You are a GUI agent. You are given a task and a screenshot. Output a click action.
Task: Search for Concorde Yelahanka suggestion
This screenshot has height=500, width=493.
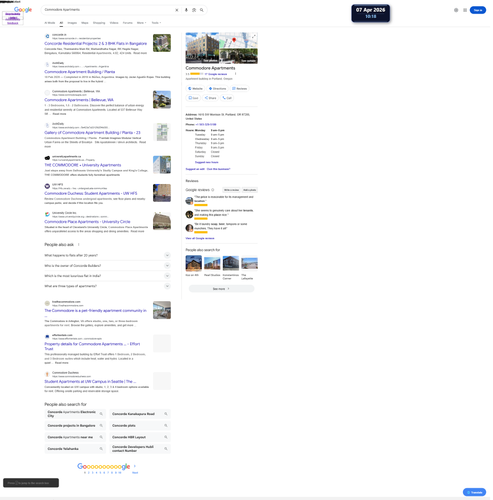coord(75,449)
